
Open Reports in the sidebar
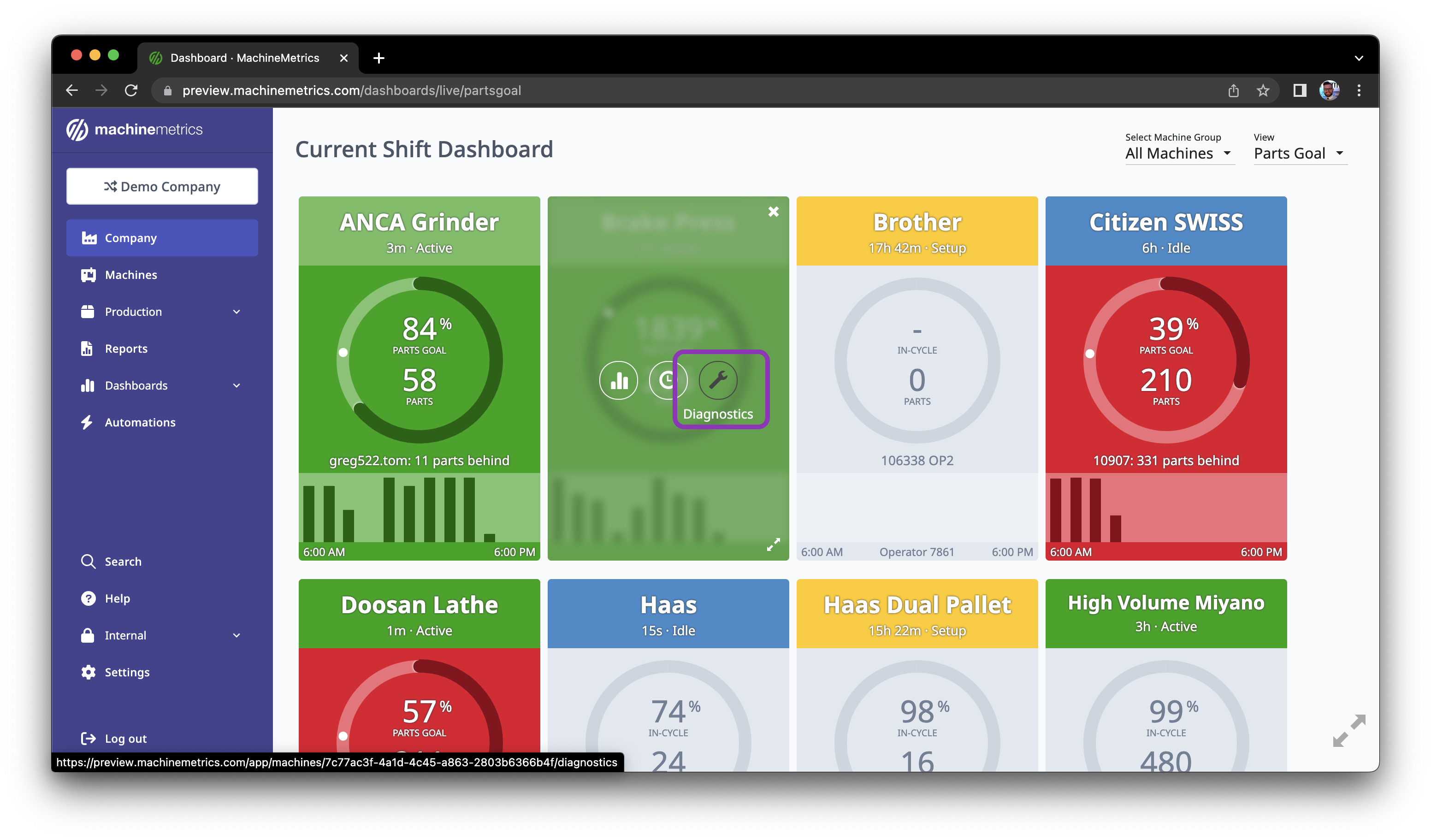(162, 349)
